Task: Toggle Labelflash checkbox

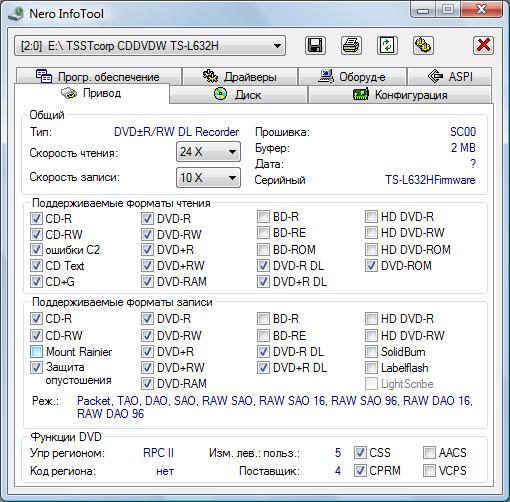Action: [x=371, y=368]
